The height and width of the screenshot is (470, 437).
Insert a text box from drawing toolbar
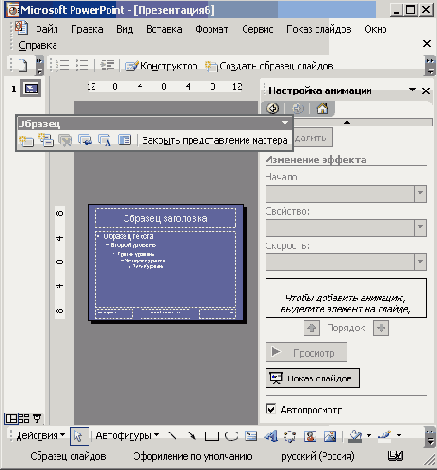click(251, 436)
